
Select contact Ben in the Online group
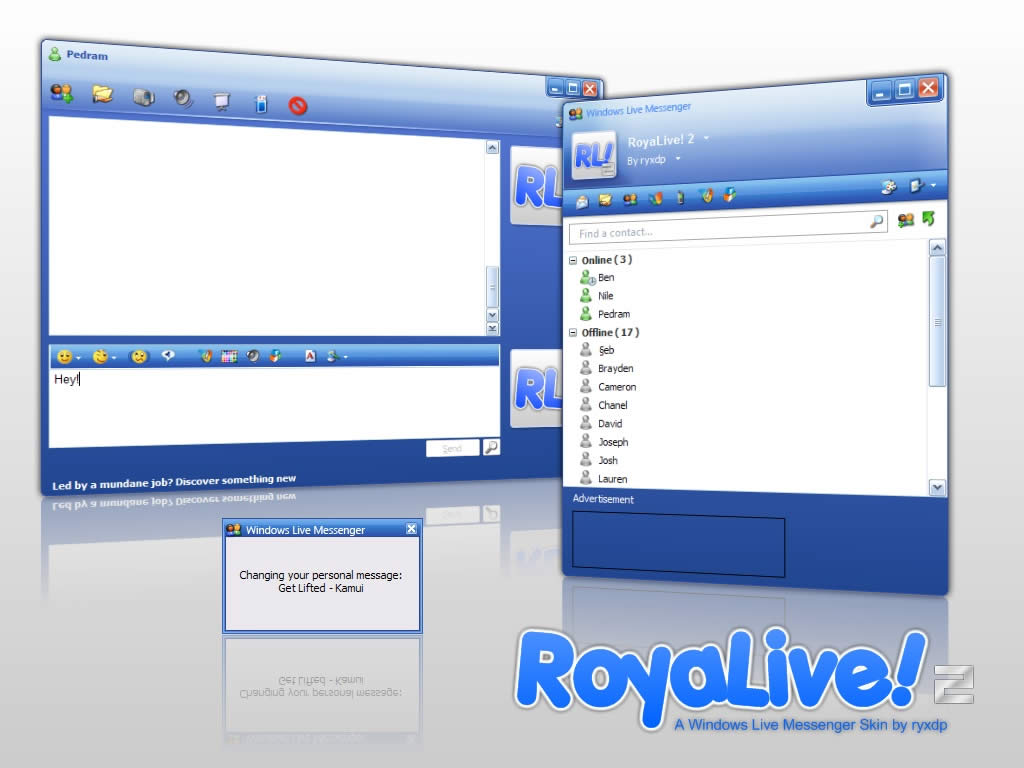[598, 278]
